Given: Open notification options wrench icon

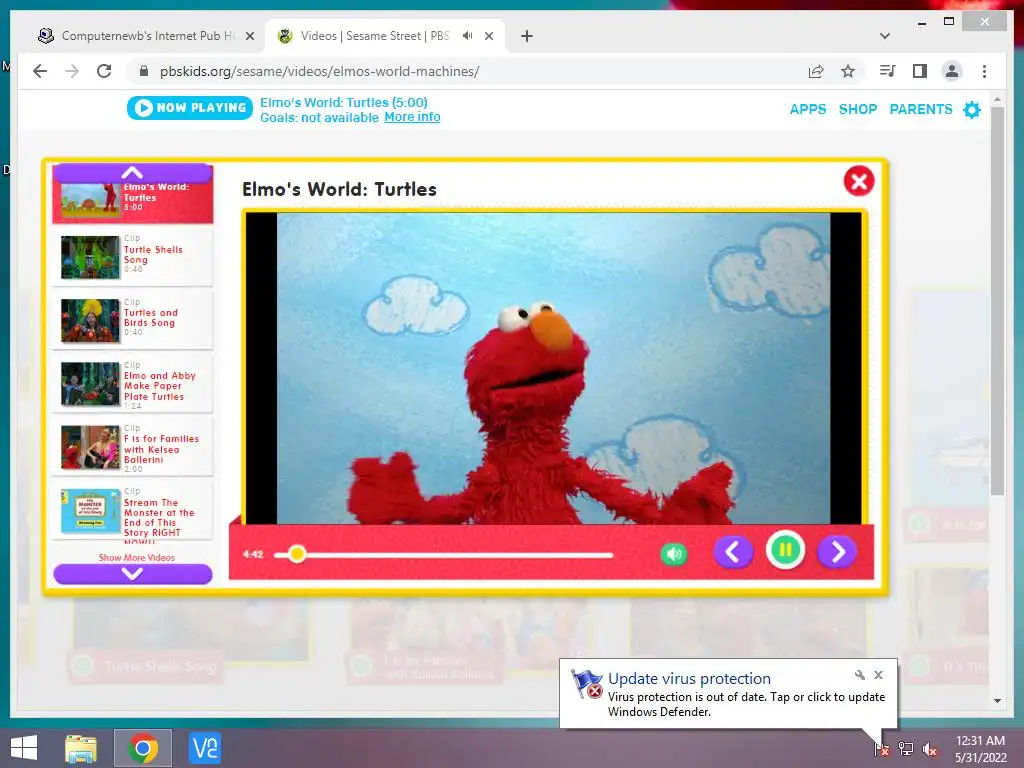Looking at the screenshot, I should pos(859,675).
